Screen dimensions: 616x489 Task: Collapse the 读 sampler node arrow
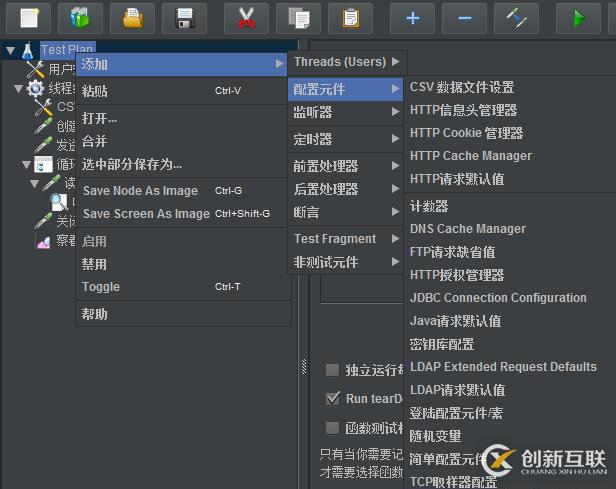(x=35, y=183)
